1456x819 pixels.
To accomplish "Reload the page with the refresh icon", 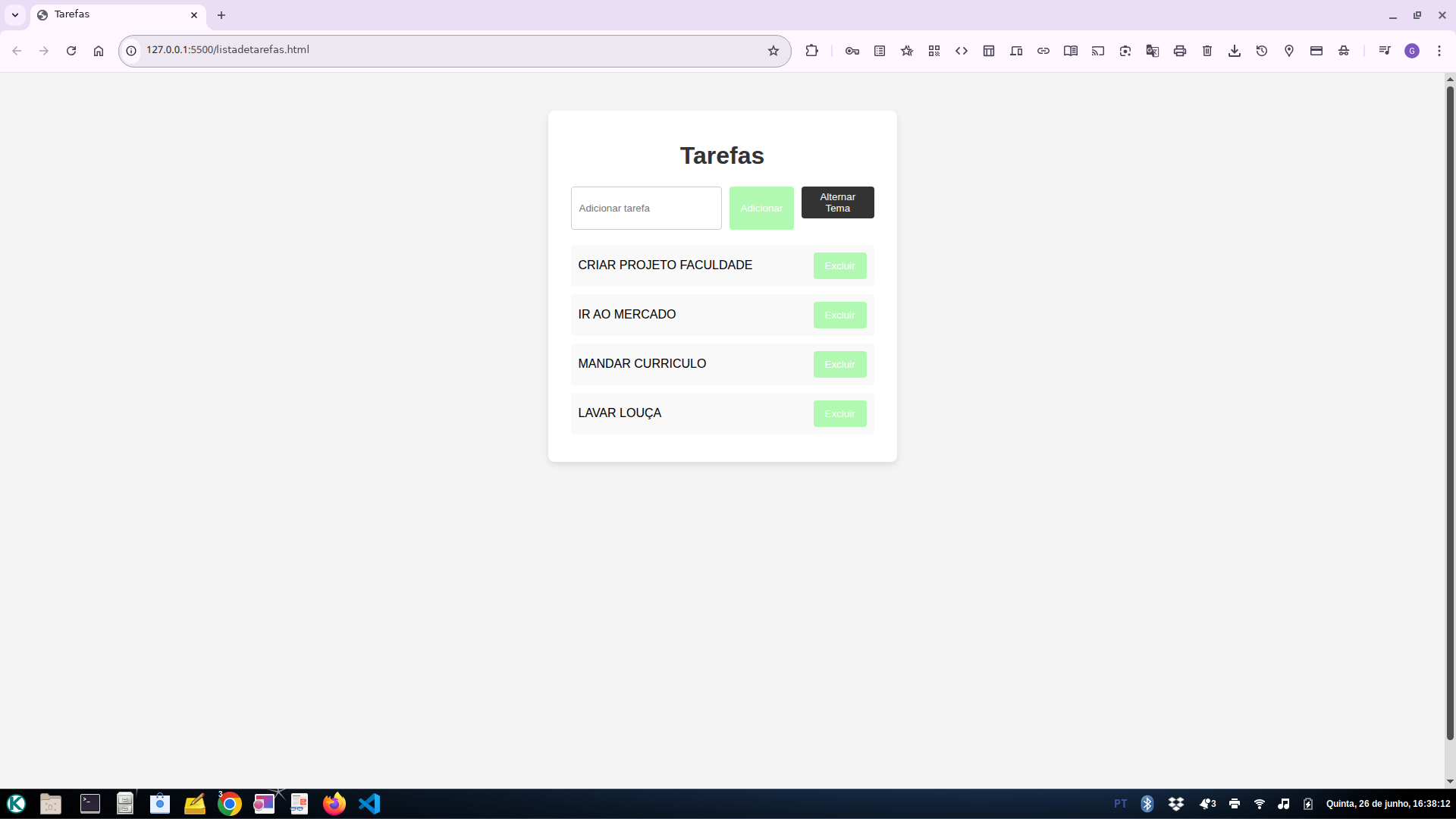I will coord(71,51).
